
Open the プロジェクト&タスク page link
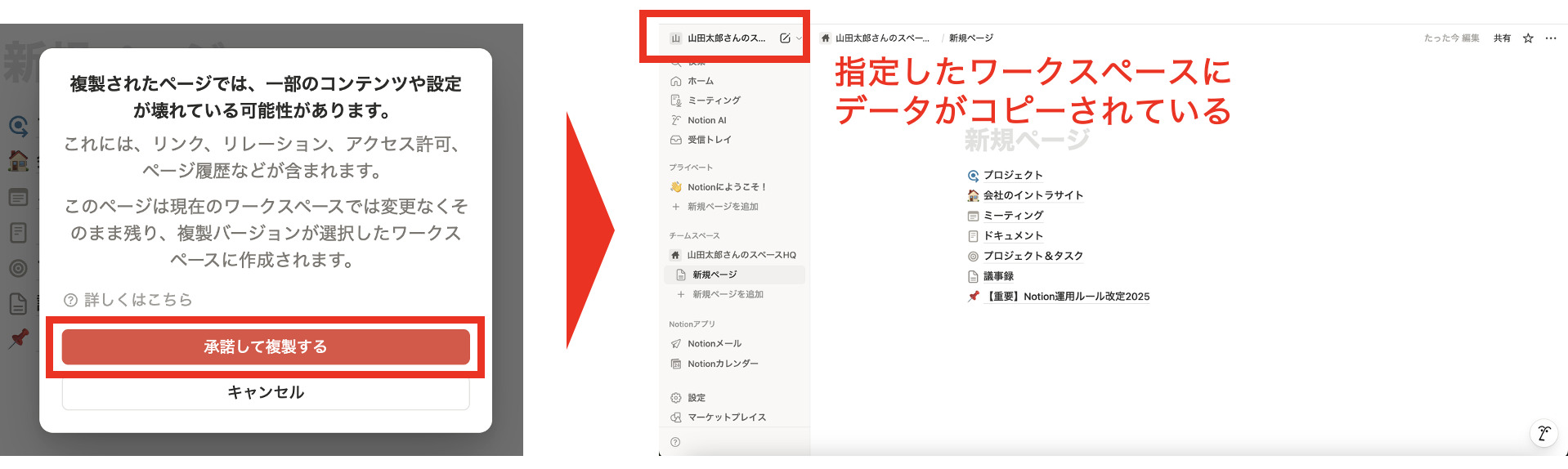(x=1025, y=256)
